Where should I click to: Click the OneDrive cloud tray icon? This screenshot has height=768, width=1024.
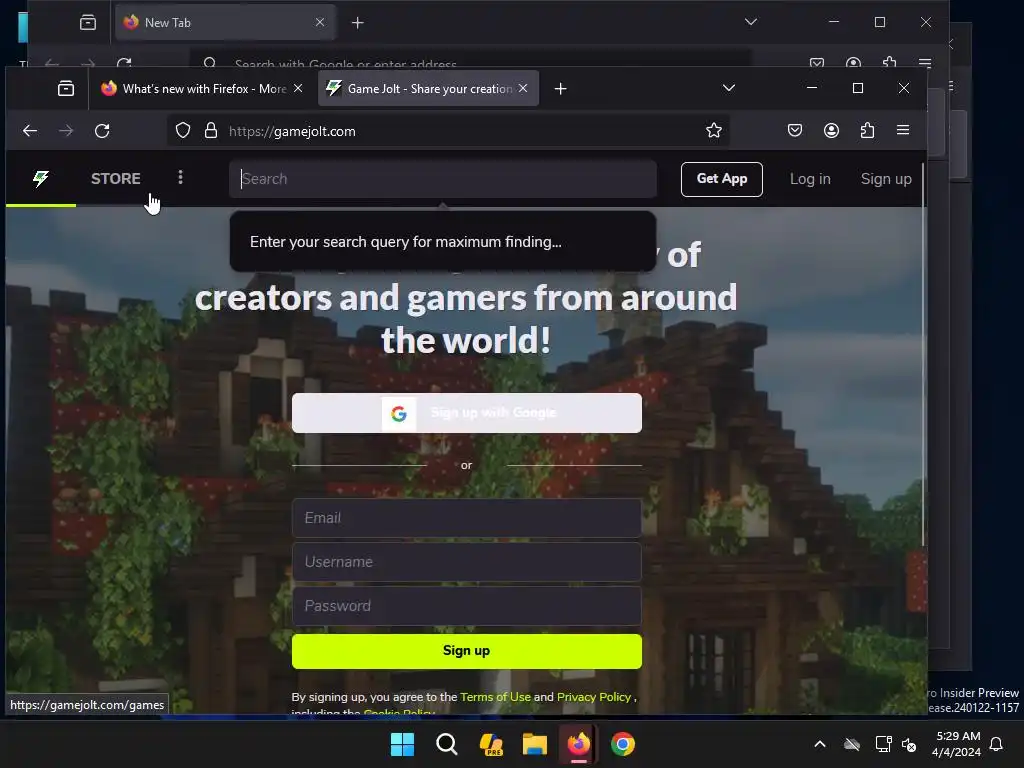click(x=852, y=744)
